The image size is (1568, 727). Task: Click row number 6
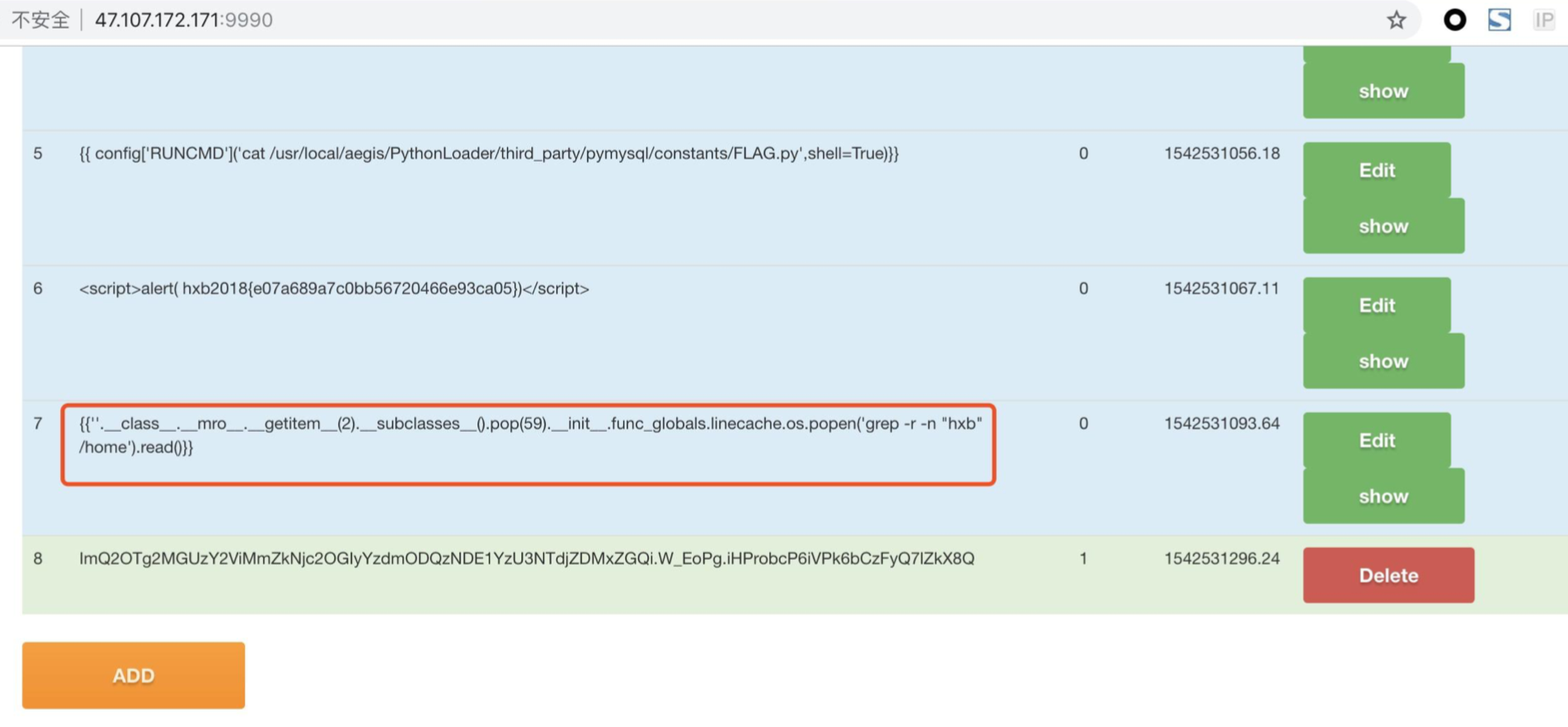pos(38,288)
